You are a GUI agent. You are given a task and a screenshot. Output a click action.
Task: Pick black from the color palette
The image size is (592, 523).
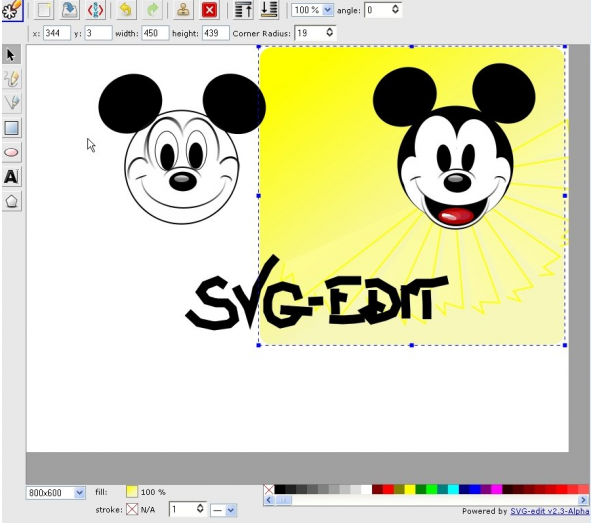(x=280, y=490)
